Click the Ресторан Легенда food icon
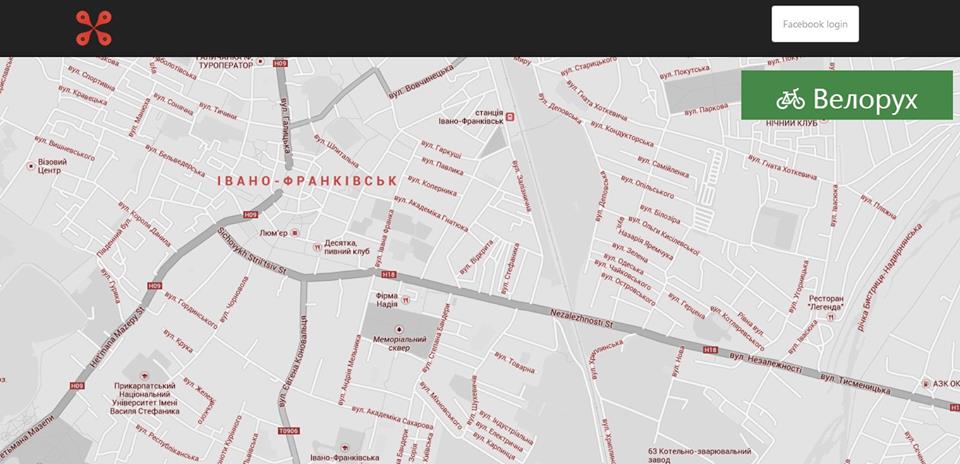960x464 pixels. click(x=830, y=316)
